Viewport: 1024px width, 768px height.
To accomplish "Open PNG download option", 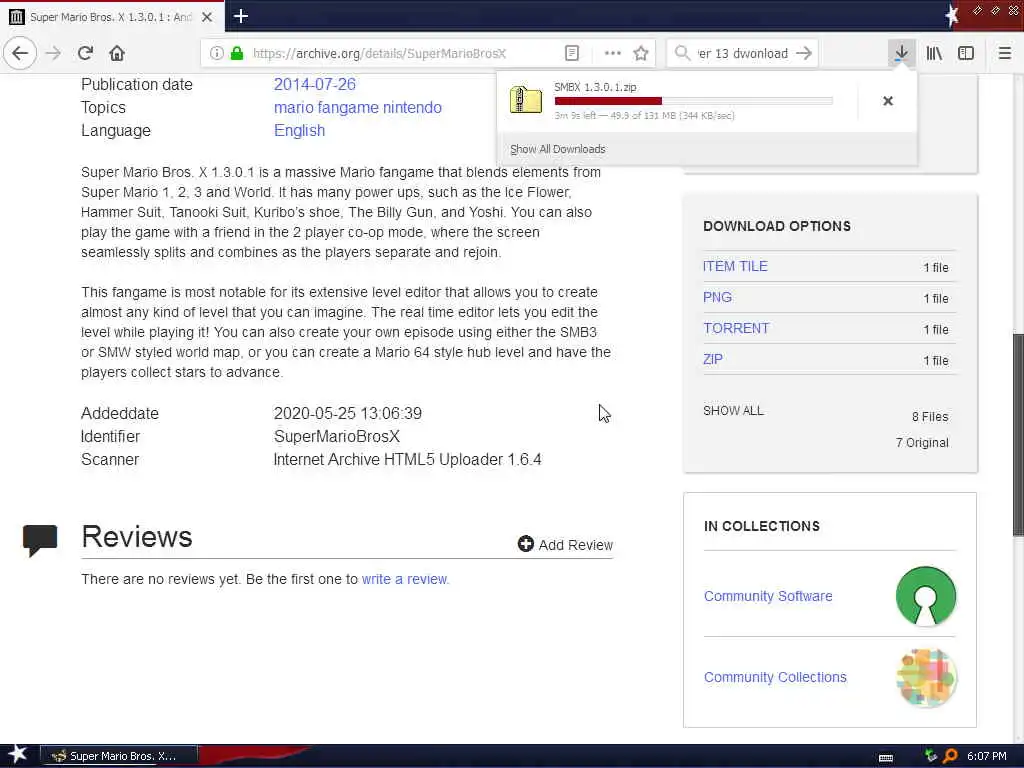I will (x=717, y=297).
